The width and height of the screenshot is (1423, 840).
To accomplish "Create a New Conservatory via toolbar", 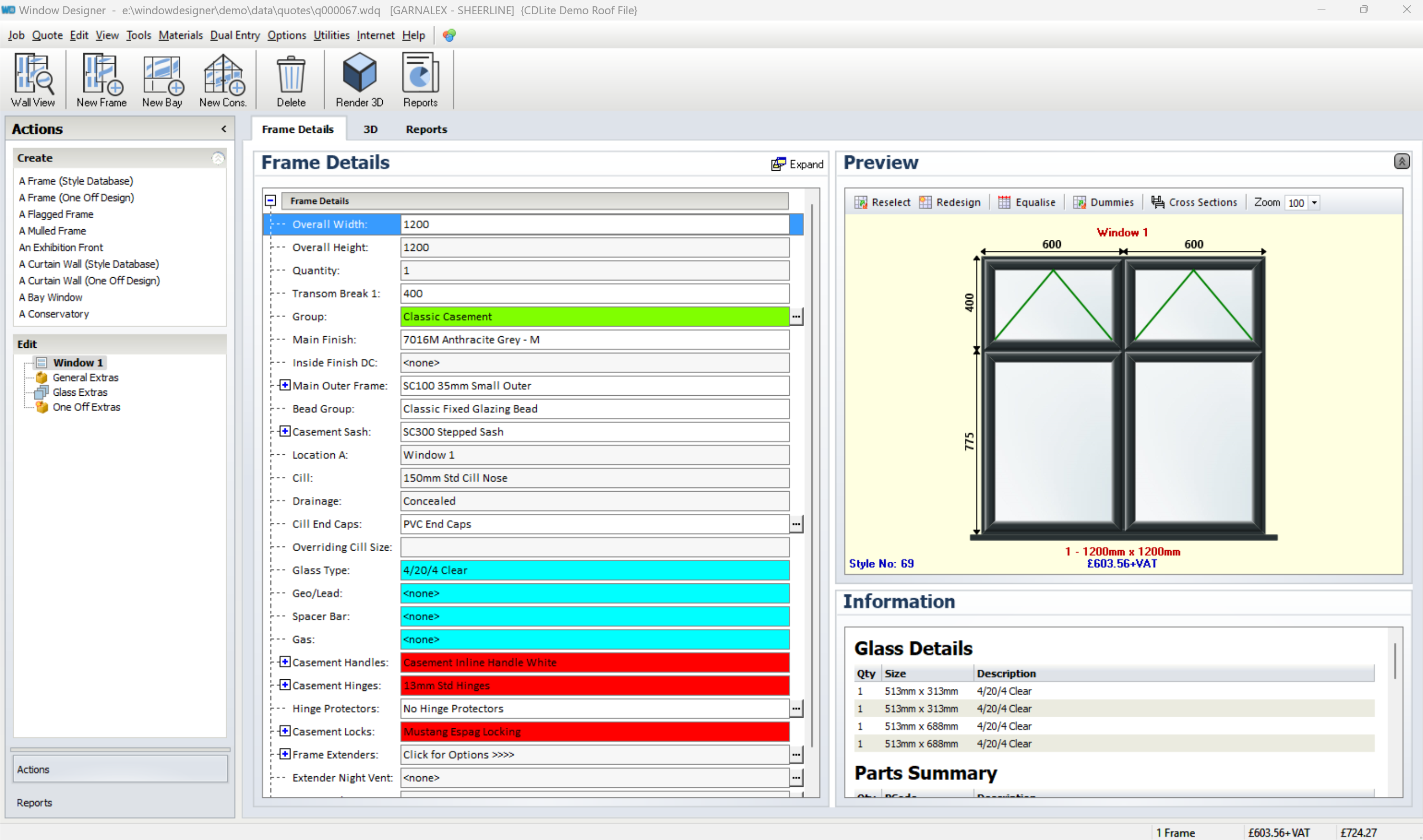I will pos(222,80).
